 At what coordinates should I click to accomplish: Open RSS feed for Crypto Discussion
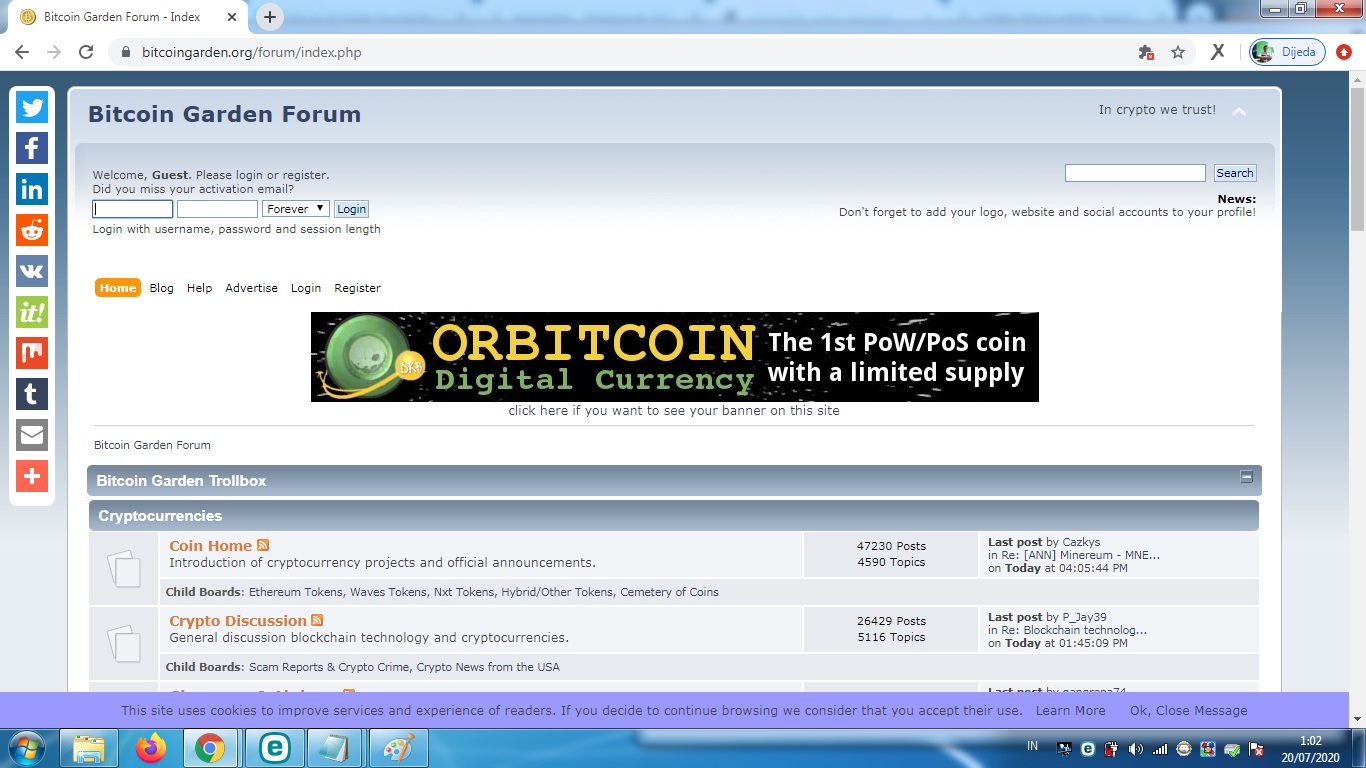tap(317, 620)
